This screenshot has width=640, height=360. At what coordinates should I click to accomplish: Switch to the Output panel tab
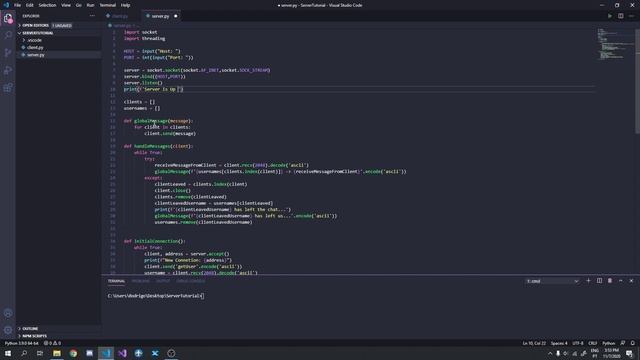coord(163,281)
